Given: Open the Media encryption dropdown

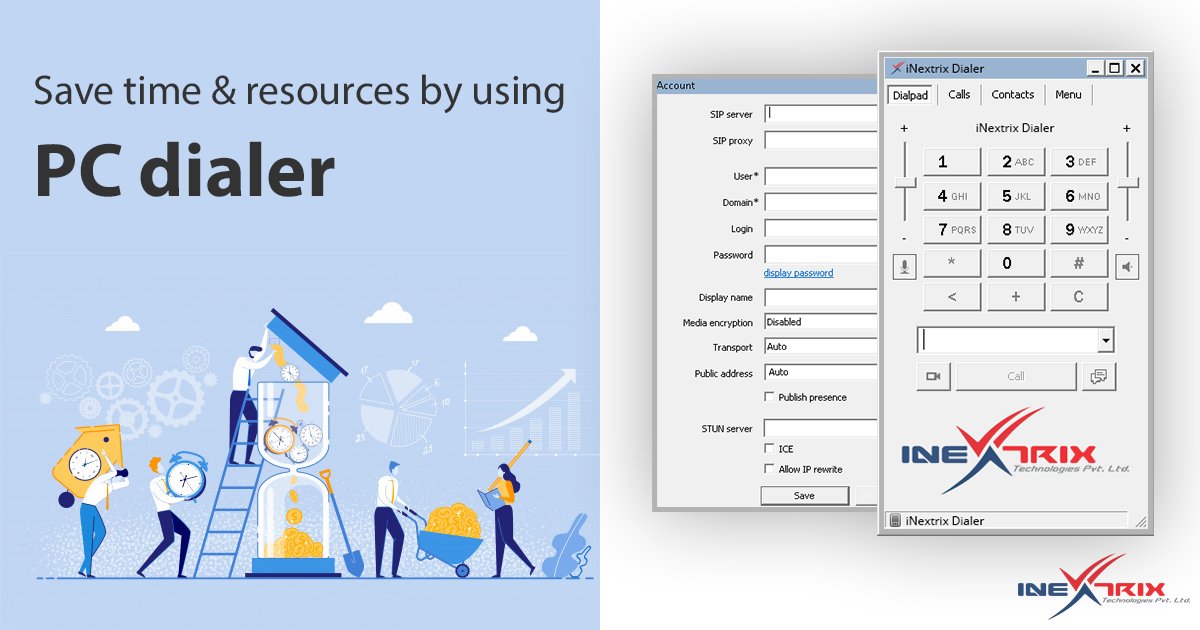Looking at the screenshot, I should click(x=820, y=321).
